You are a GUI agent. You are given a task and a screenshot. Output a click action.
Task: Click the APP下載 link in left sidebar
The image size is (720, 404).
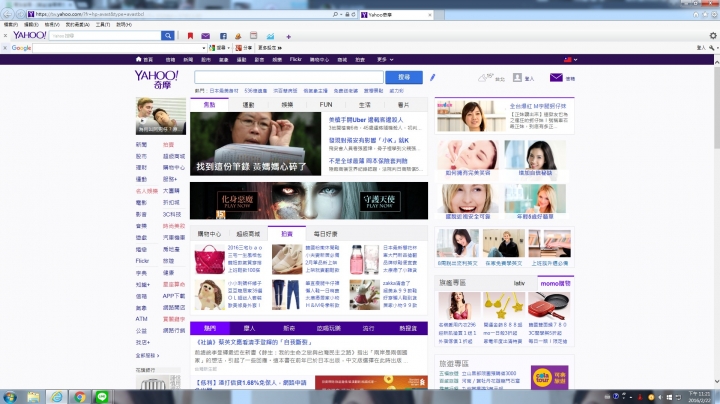174,296
